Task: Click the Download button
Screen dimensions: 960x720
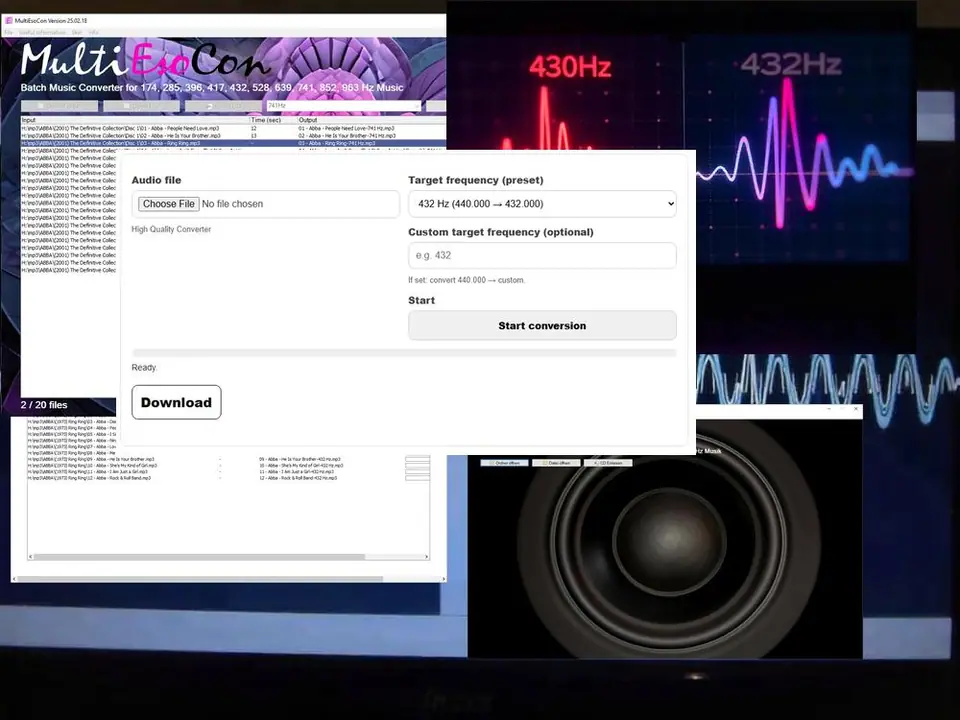Action: pyautogui.click(x=176, y=402)
